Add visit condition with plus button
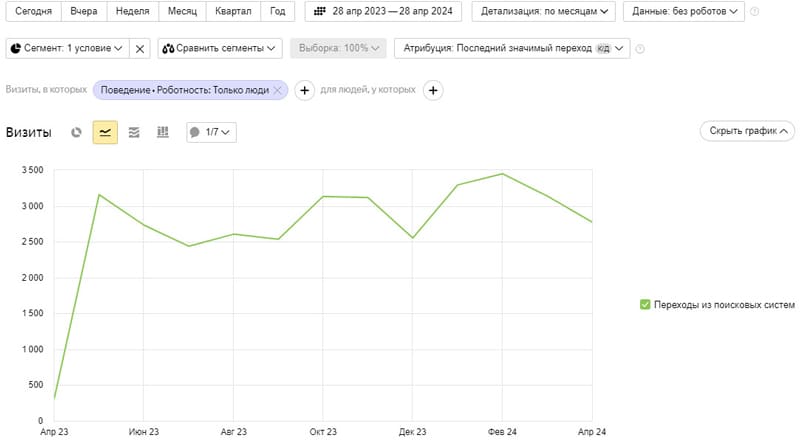 (305, 90)
